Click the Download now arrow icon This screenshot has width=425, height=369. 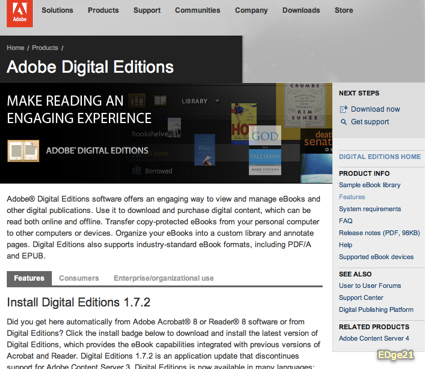(x=343, y=109)
